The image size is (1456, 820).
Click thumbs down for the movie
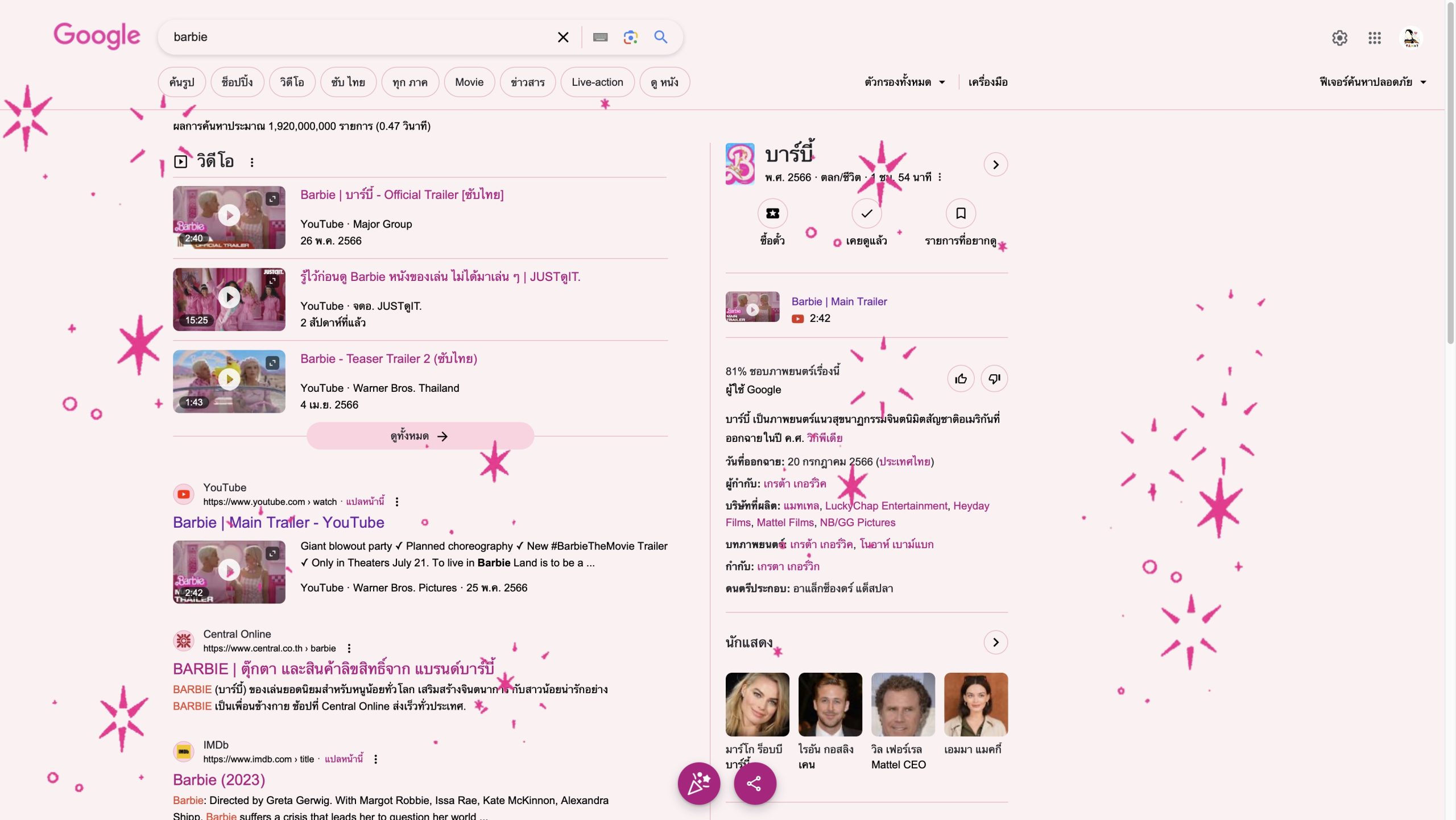click(x=994, y=379)
